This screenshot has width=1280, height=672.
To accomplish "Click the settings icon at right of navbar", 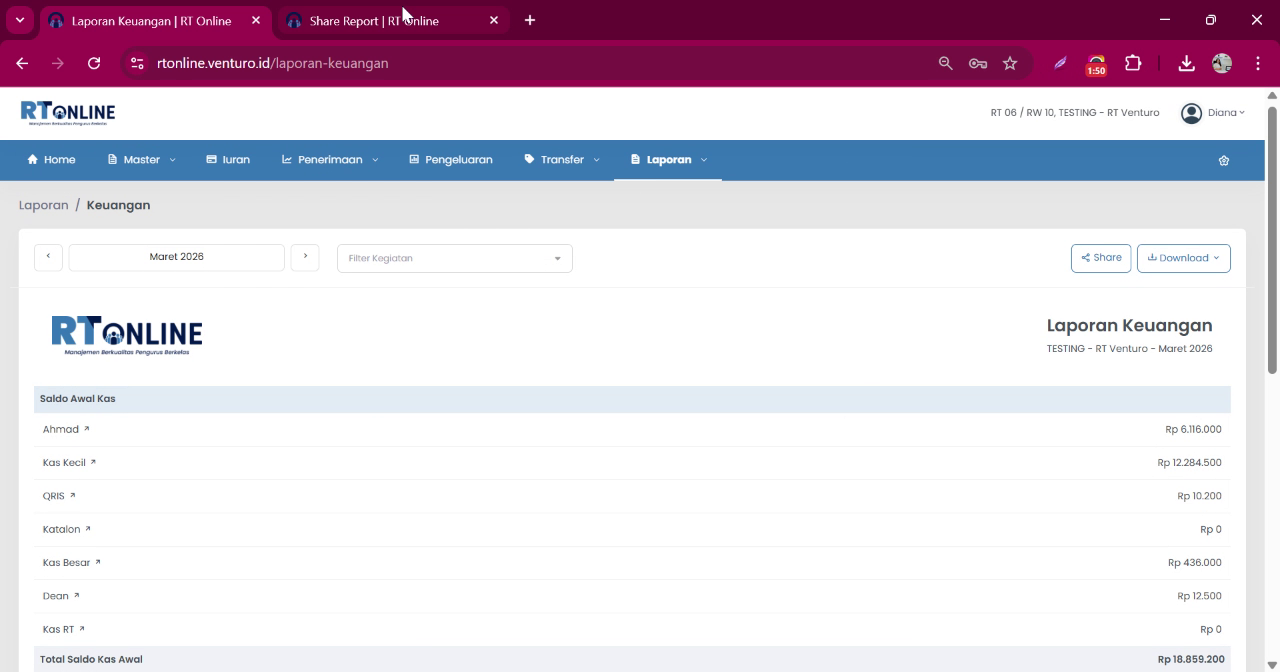I will coord(1223,160).
